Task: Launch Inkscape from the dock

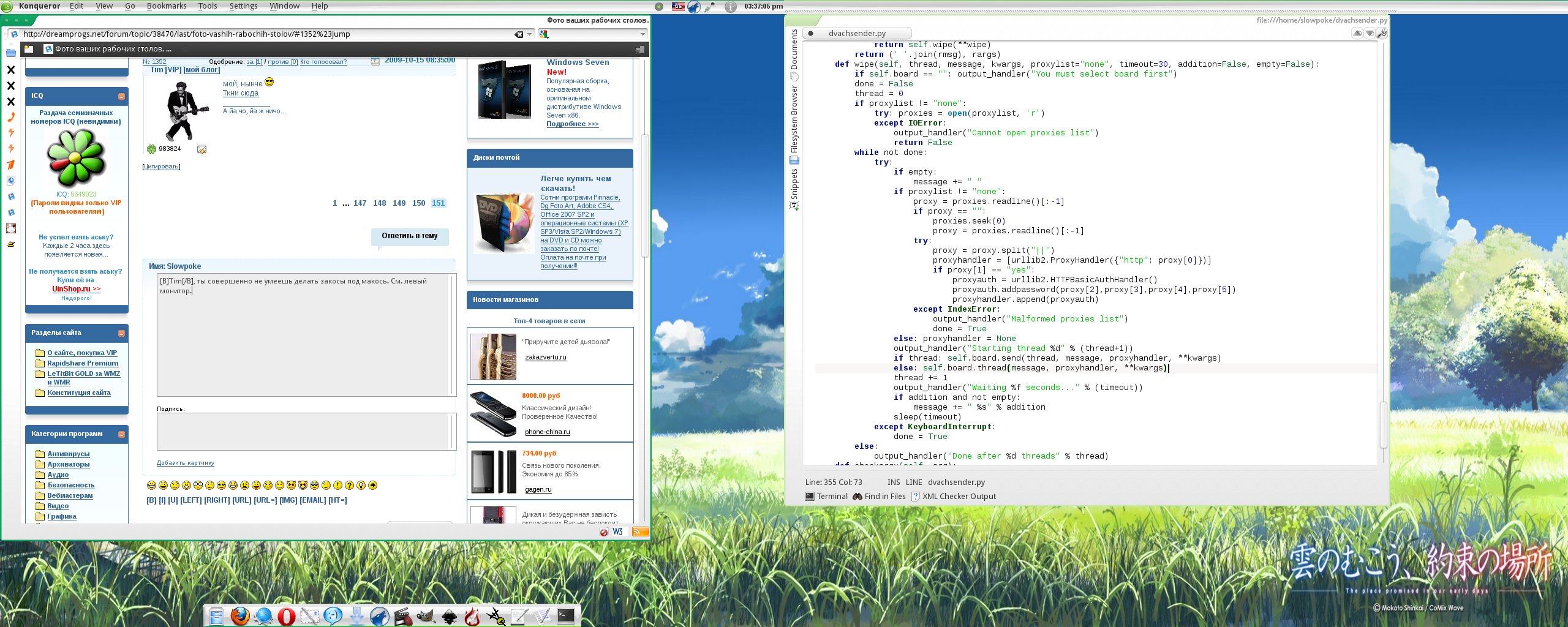Action: click(x=449, y=615)
